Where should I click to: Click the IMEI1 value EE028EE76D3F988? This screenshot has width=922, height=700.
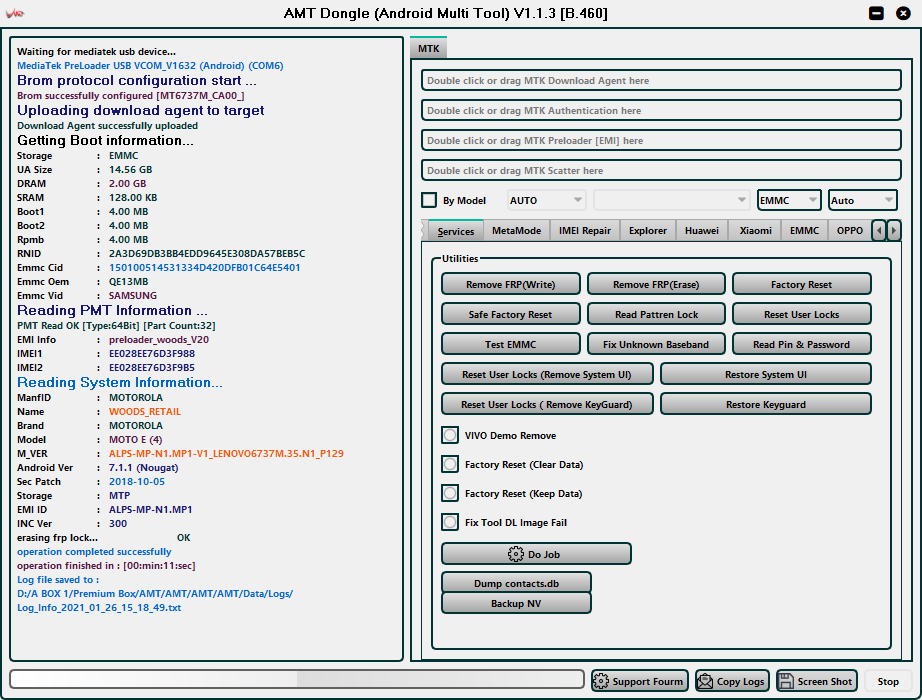[152, 354]
